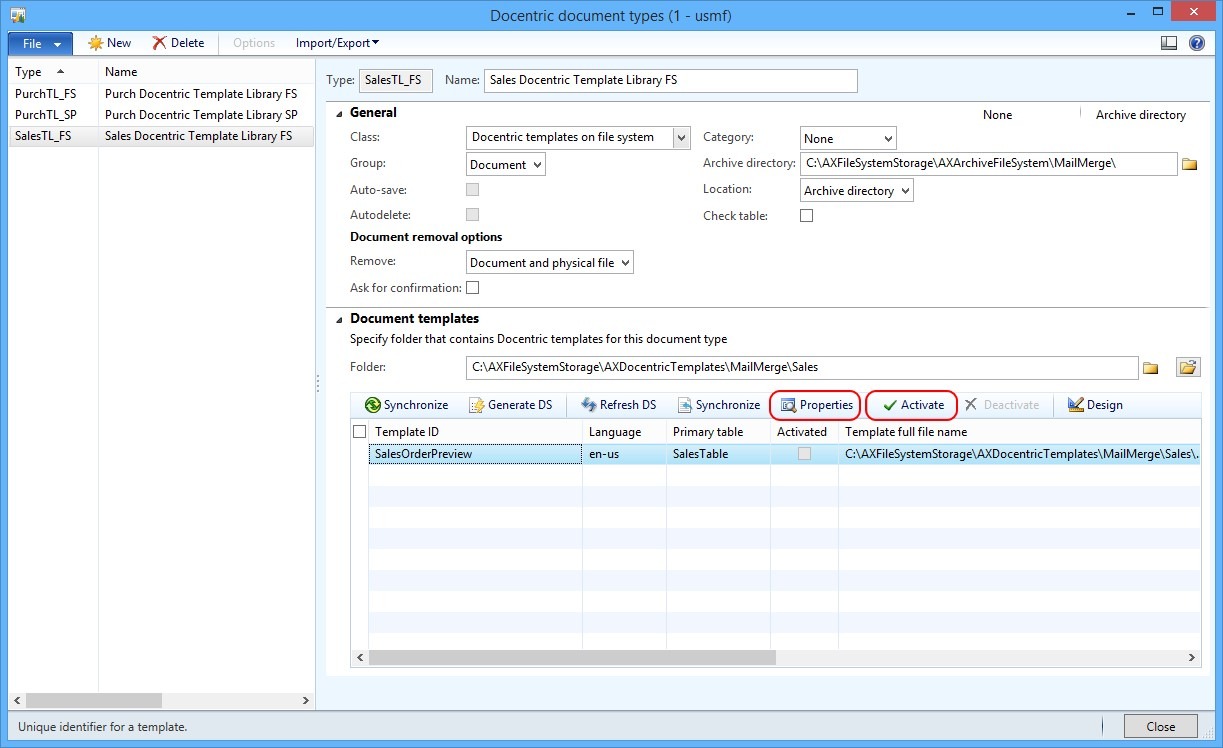Open the help question mark icon
Image resolution: width=1223 pixels, height=748 pixels.
click(x=1196, y=43)
